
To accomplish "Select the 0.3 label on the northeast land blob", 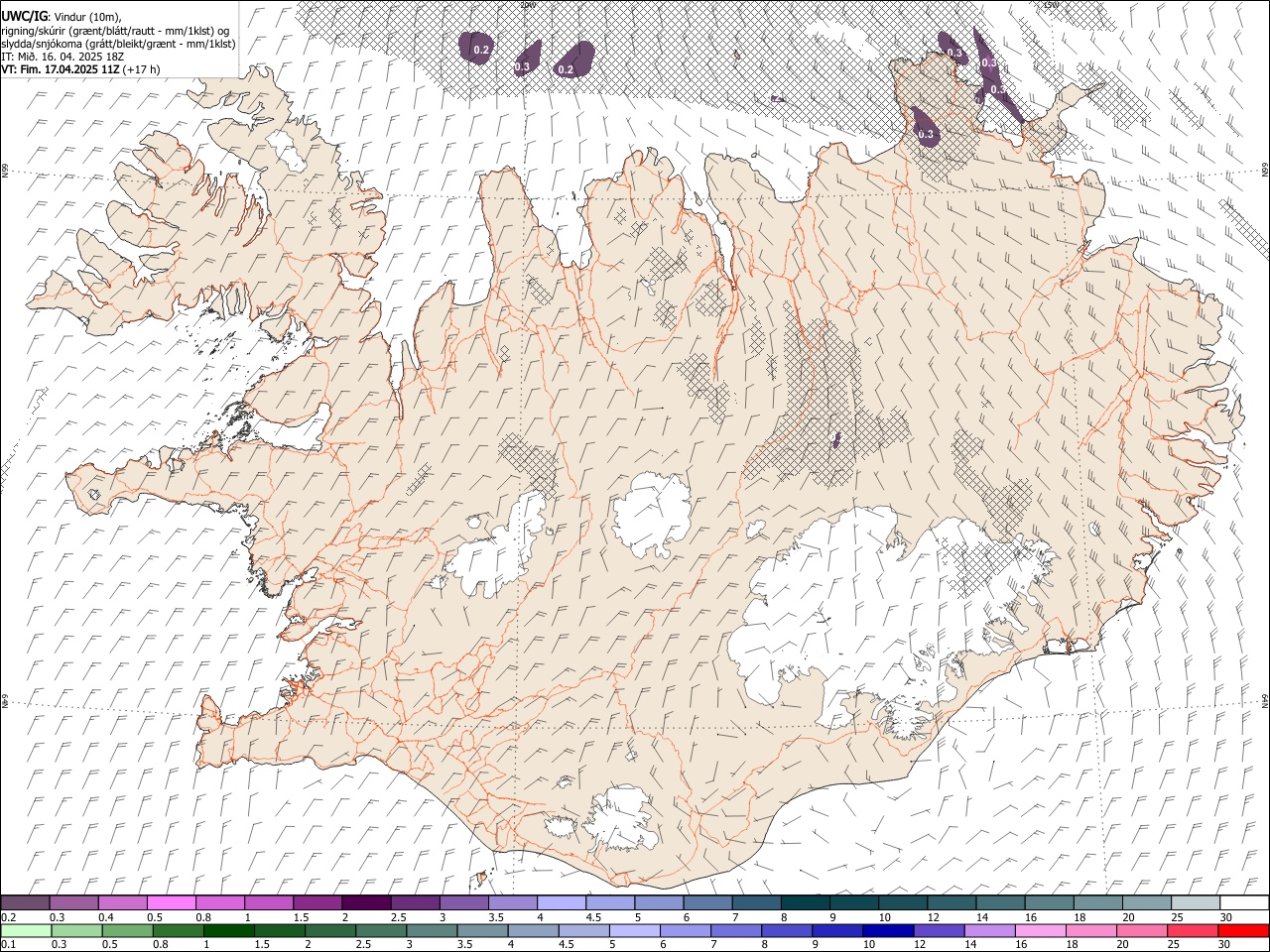I will pos(926,133).
